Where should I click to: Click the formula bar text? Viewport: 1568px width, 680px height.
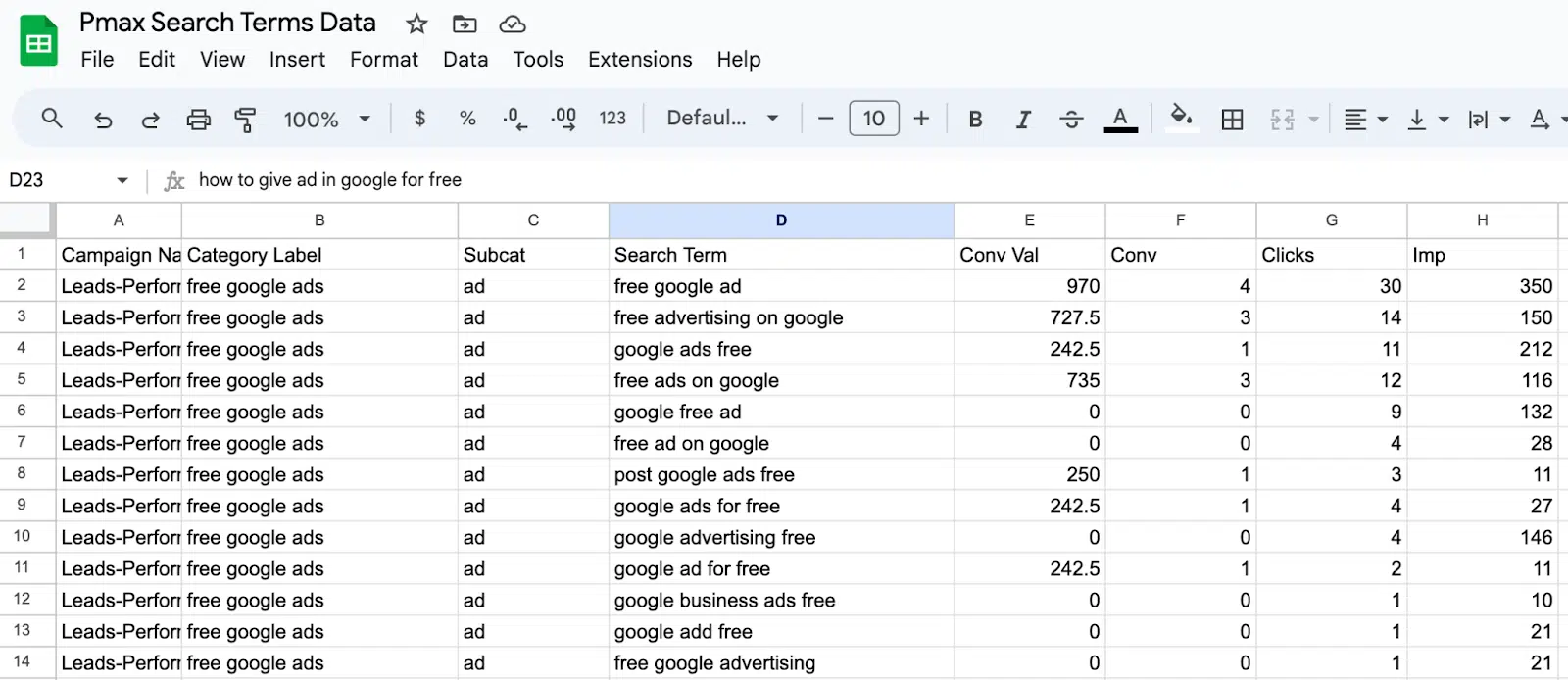329,180
